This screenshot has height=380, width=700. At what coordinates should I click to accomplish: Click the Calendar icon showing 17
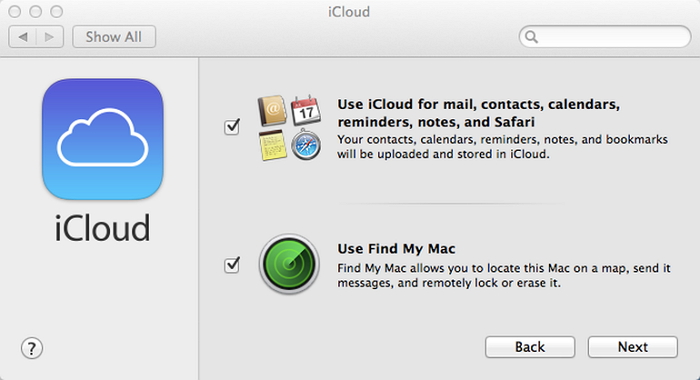click(306, 110)
